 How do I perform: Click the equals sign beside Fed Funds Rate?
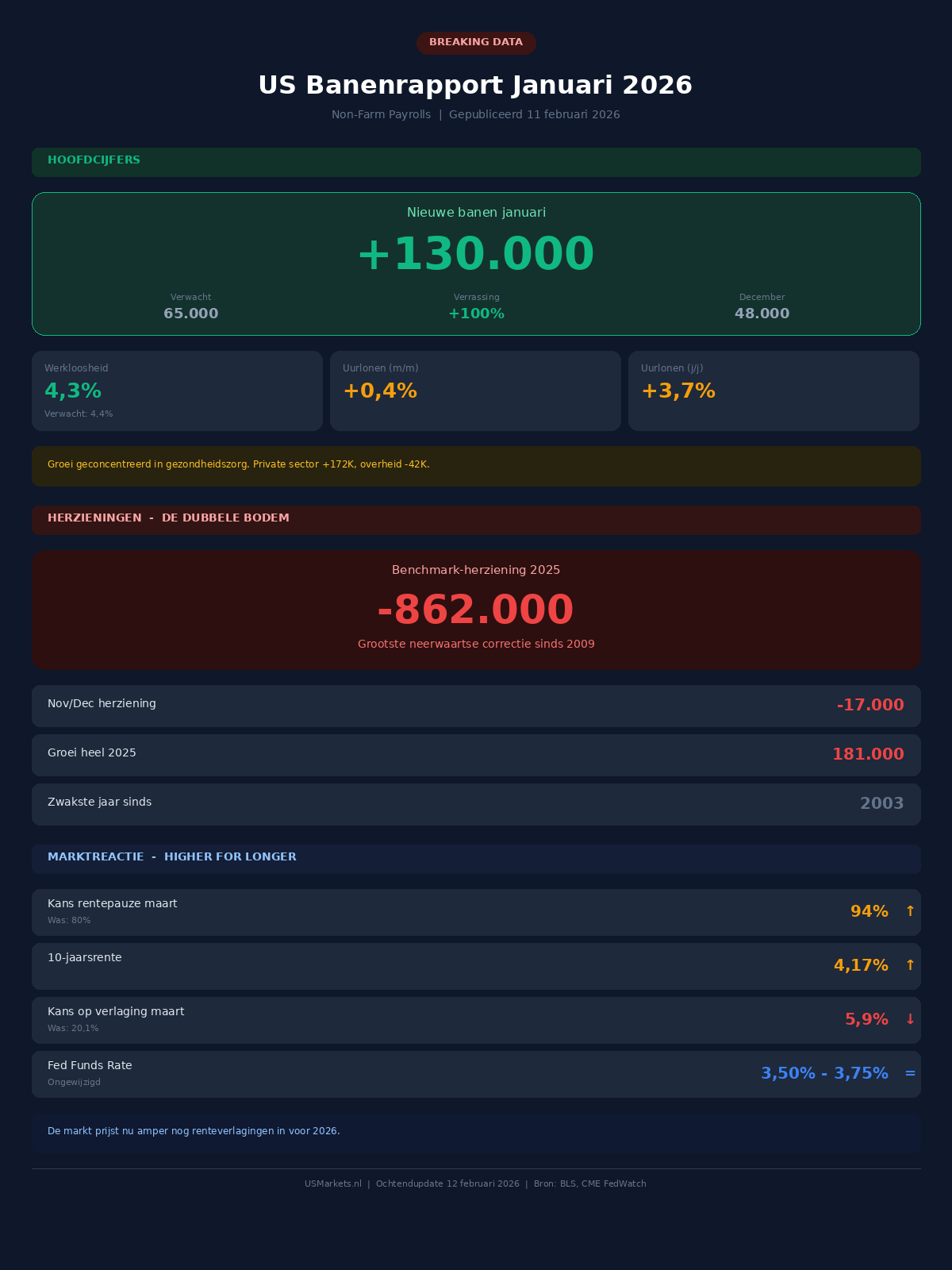[910, 1073]
